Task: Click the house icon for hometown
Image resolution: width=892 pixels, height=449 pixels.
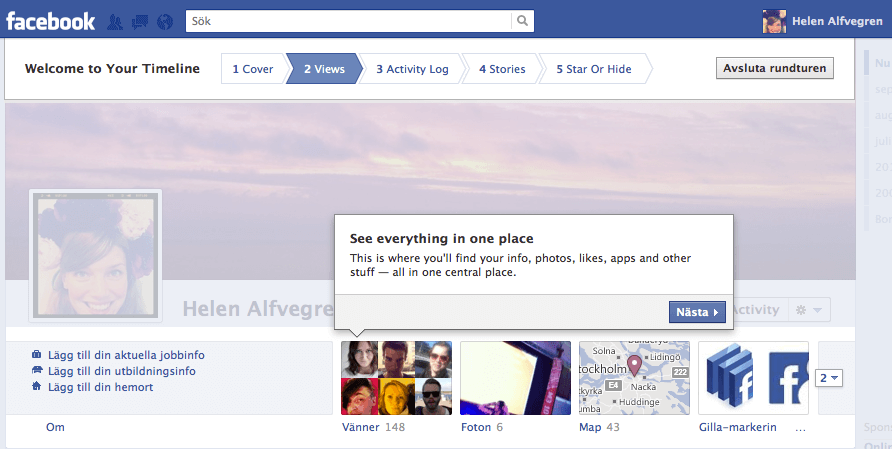Action: (37, 386)
